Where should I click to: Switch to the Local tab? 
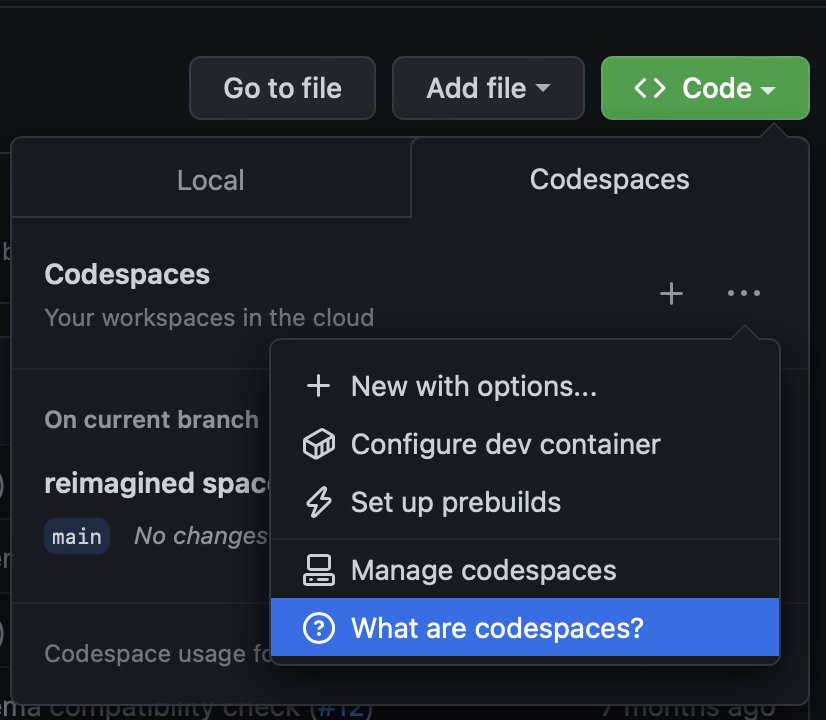pos(211,180)
